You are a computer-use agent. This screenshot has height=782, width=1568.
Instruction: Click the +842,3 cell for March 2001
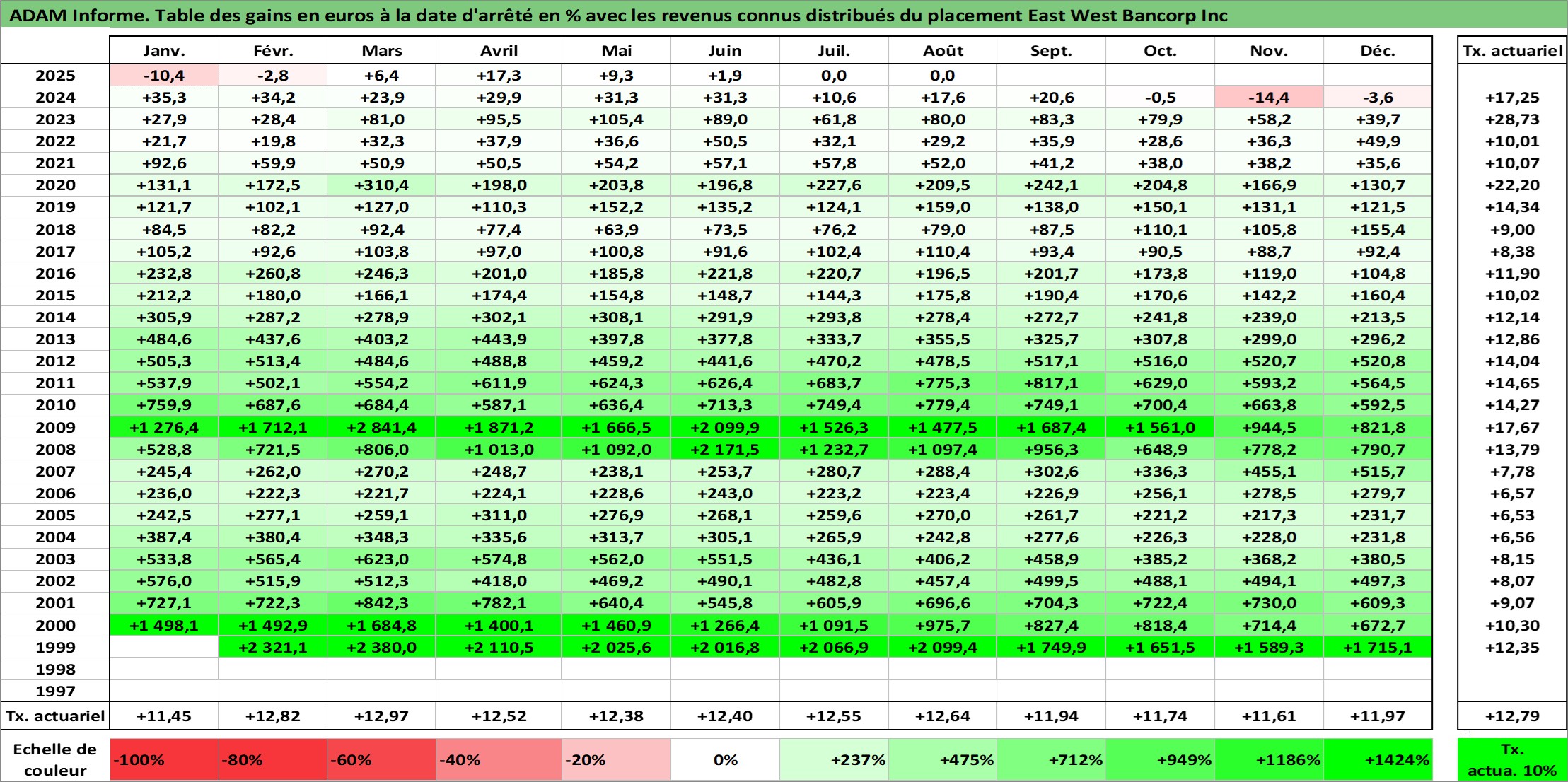click(x=382, y=603)
